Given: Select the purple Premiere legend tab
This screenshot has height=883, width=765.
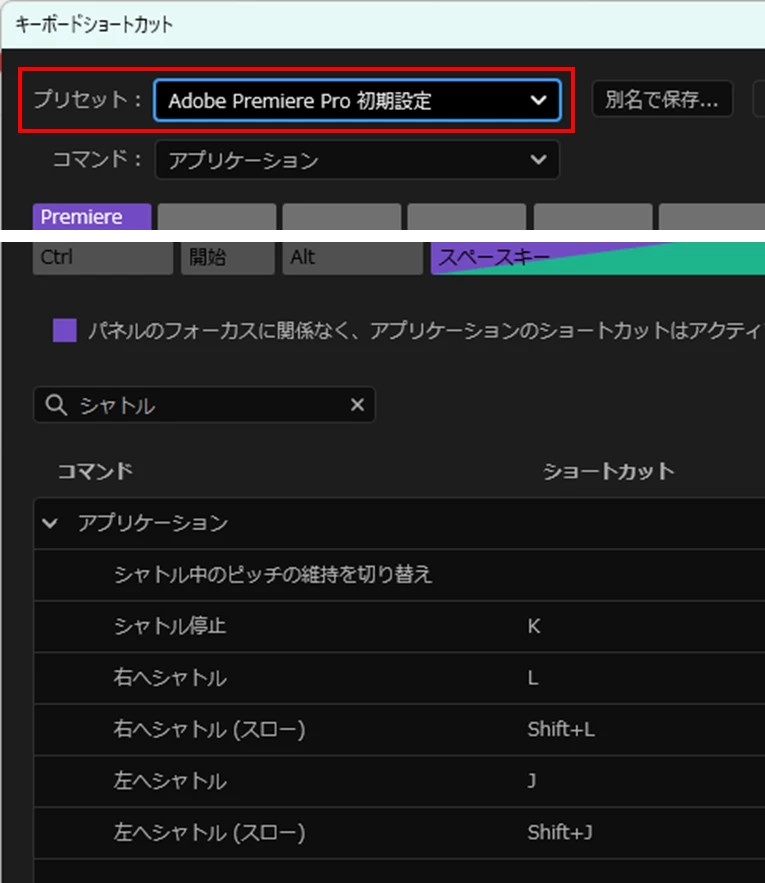Looking at the screenshot, I should click(x=92, y=216).
